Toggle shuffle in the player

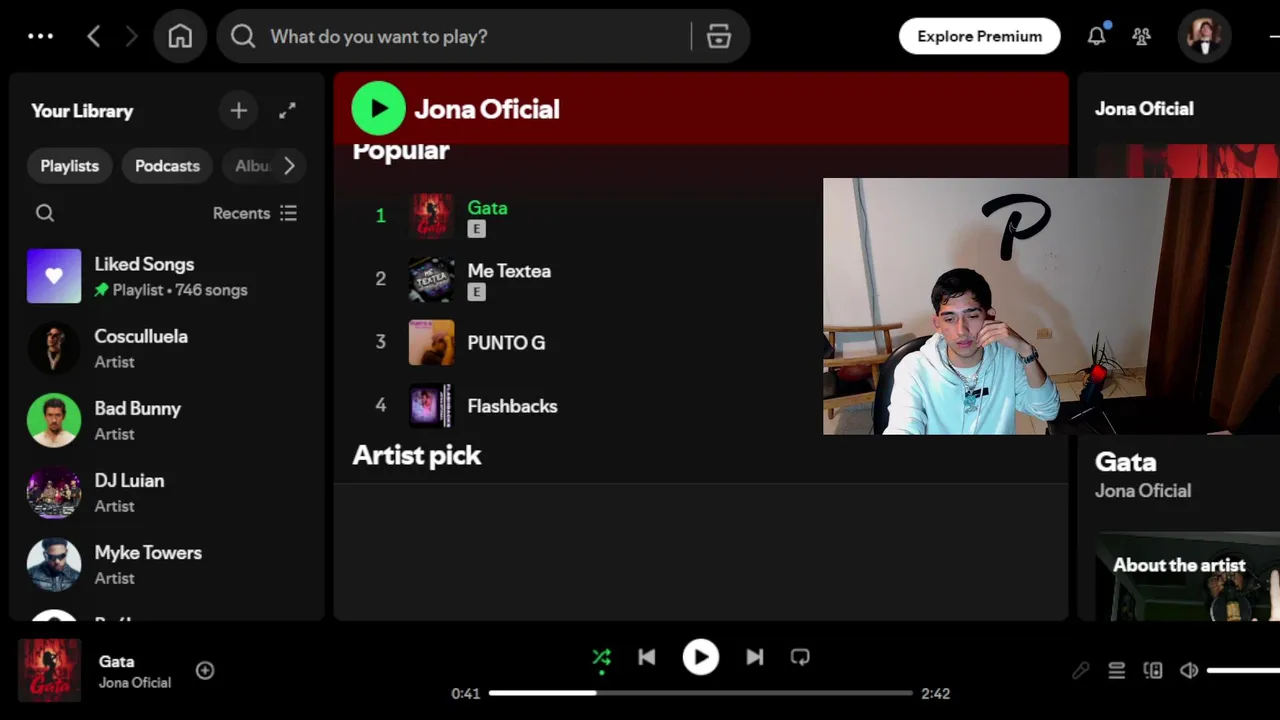click(601, 657)
